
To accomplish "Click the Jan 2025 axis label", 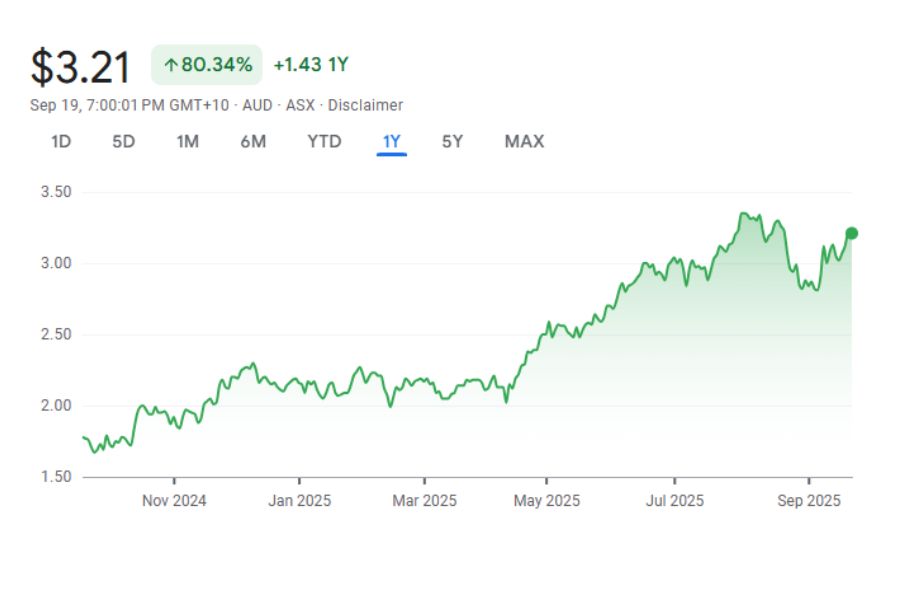I will click(x=298, y=500).
